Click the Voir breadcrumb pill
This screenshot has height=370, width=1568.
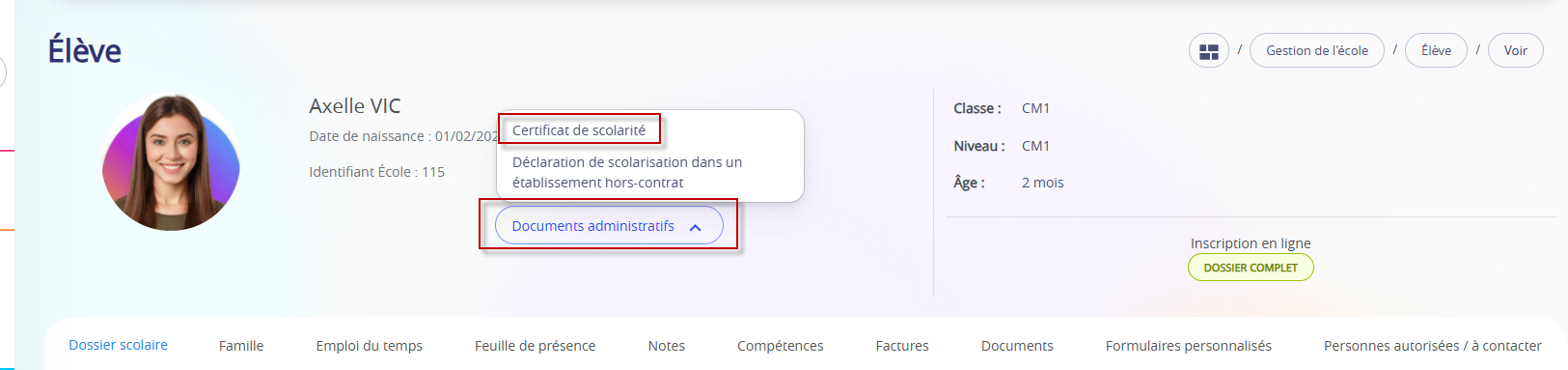pos(1515,51)
